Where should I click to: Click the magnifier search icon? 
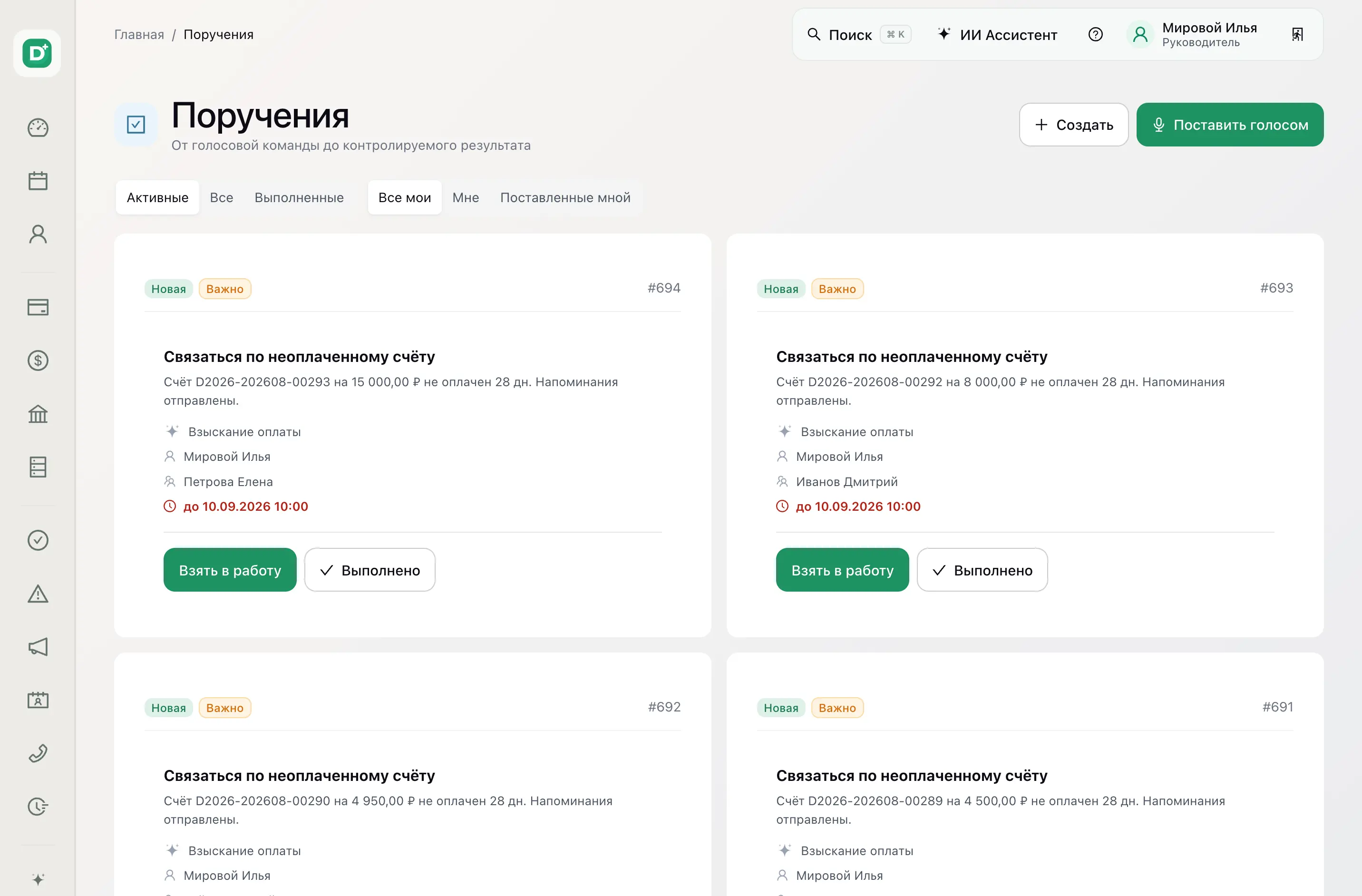tap(813, 34)
